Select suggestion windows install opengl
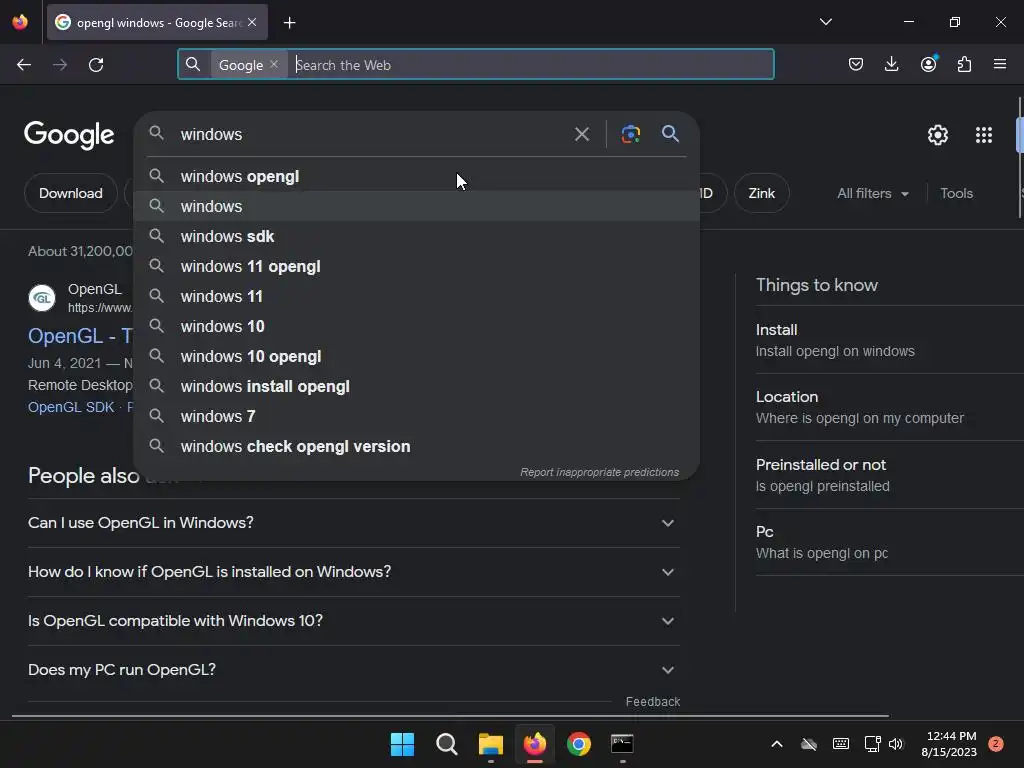 (x=416, y=387)
